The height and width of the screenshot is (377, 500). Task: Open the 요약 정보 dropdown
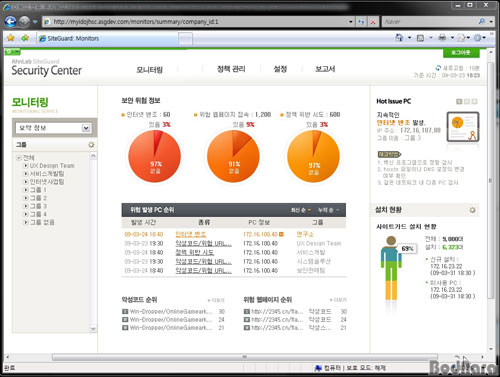point(53,128)
